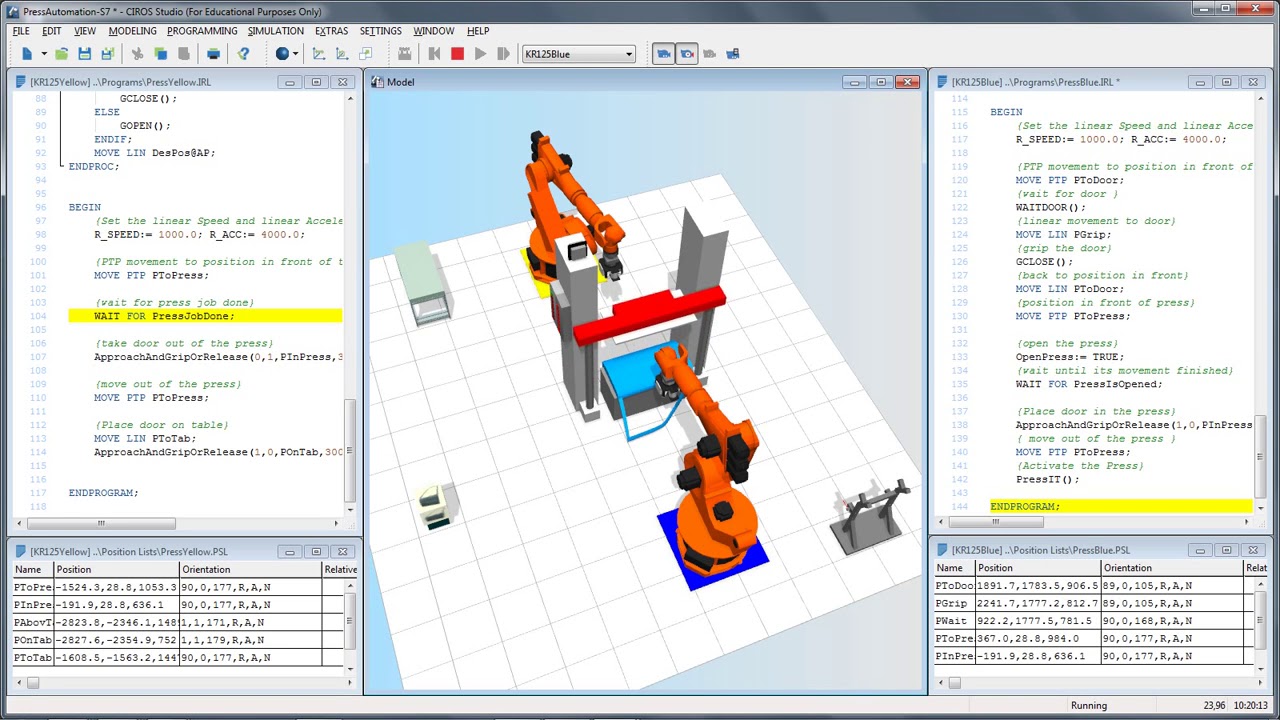Open the EXTRAS menu
The height and width of the screenshot is (720, 1280).
point(332,31)
